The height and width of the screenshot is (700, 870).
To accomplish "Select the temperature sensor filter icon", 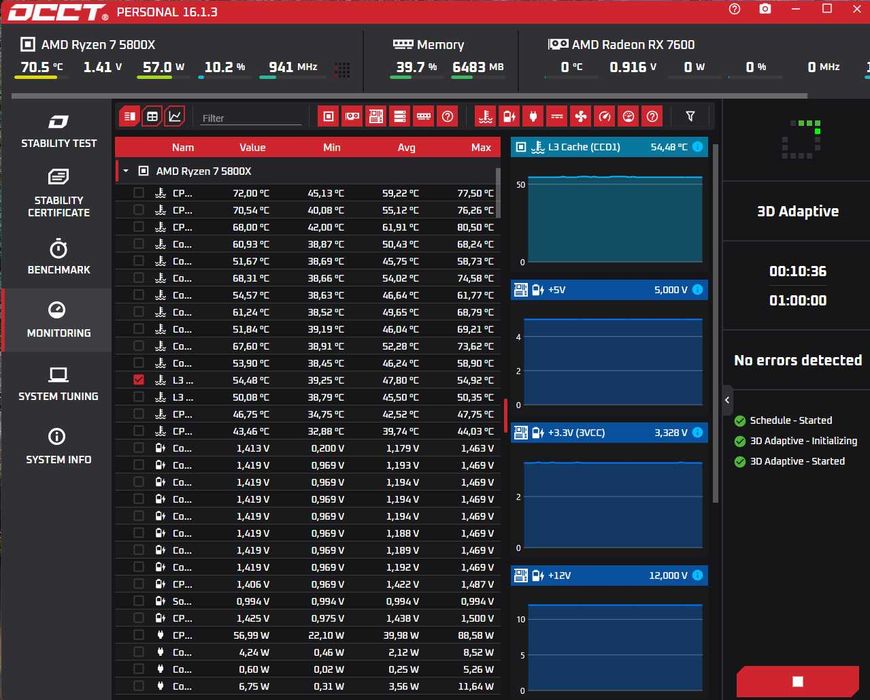I will [x=485, y=116].
